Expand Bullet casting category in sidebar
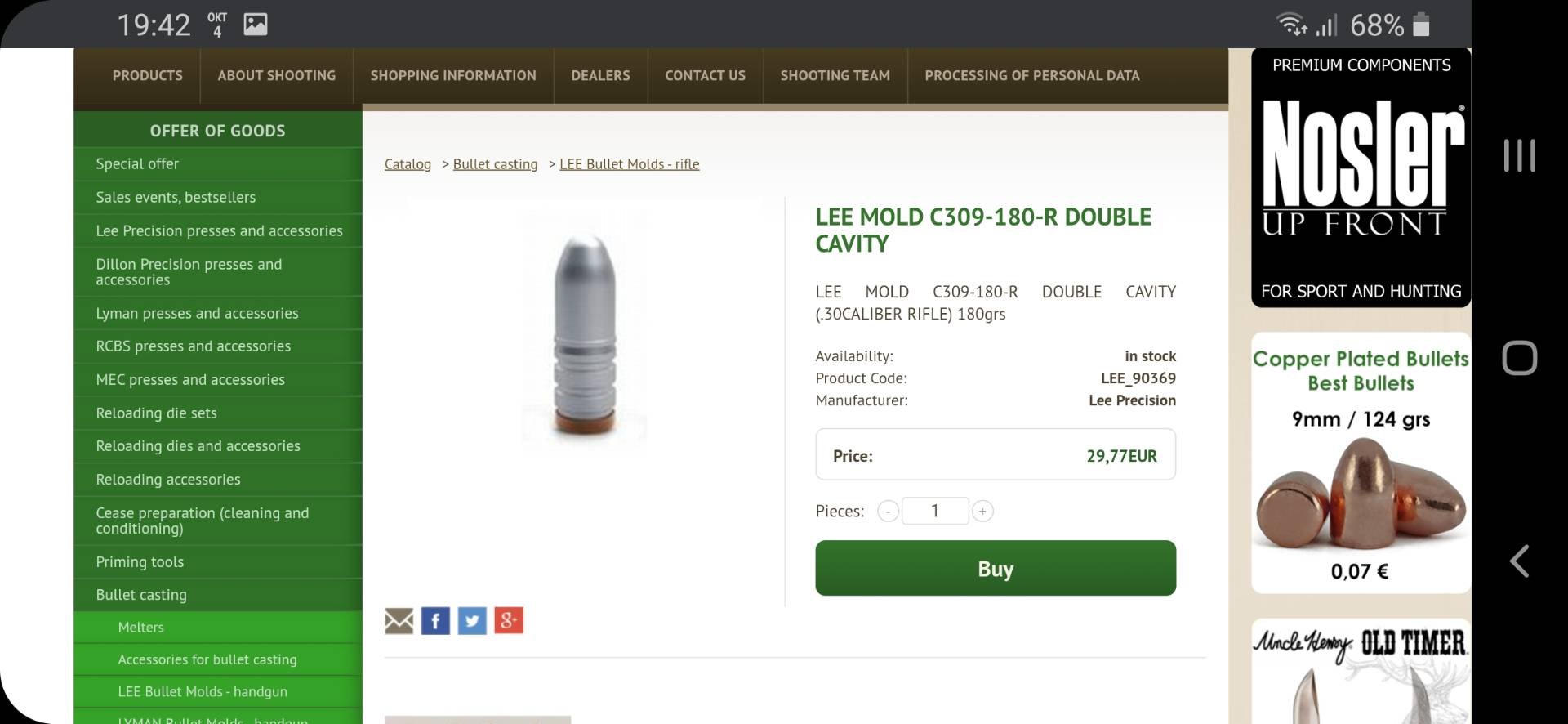The image size is (1568, 724). (x=141, y=595)
